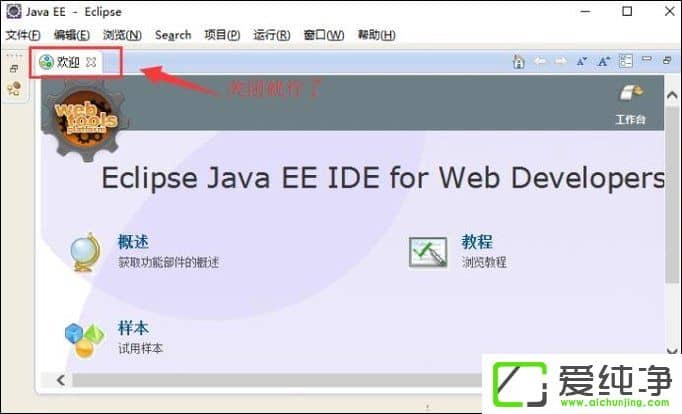Navigate forward using the right arrow icon
The image size is (682, 414).
561,61
